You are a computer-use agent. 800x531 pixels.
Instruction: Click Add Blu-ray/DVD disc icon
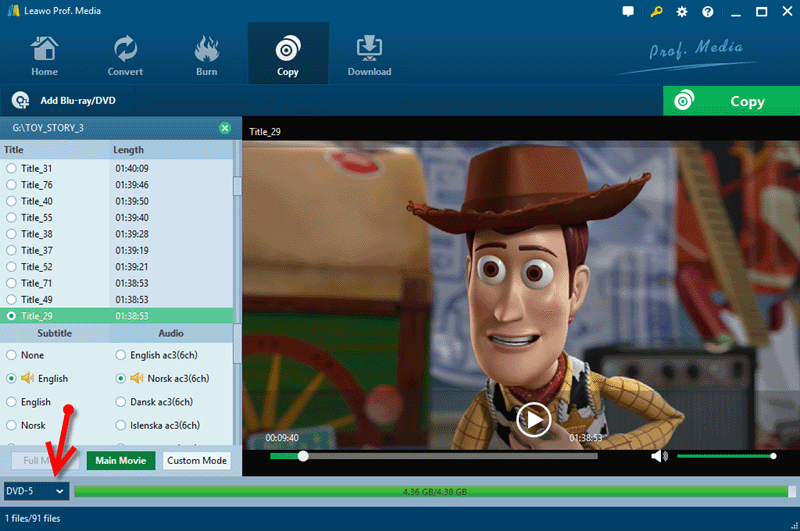[20, 100]
